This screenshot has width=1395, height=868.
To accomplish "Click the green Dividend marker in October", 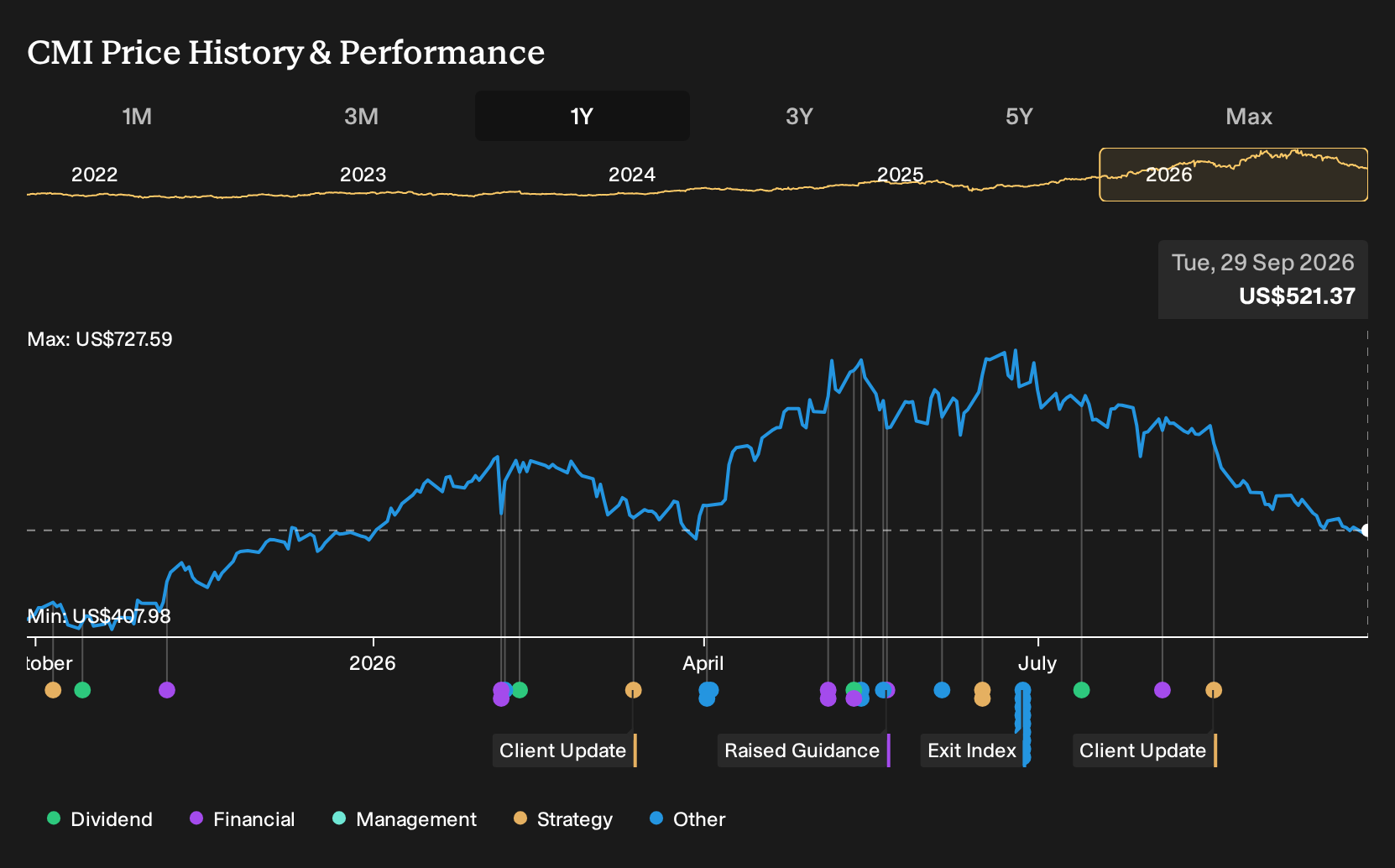I will 82,690.
